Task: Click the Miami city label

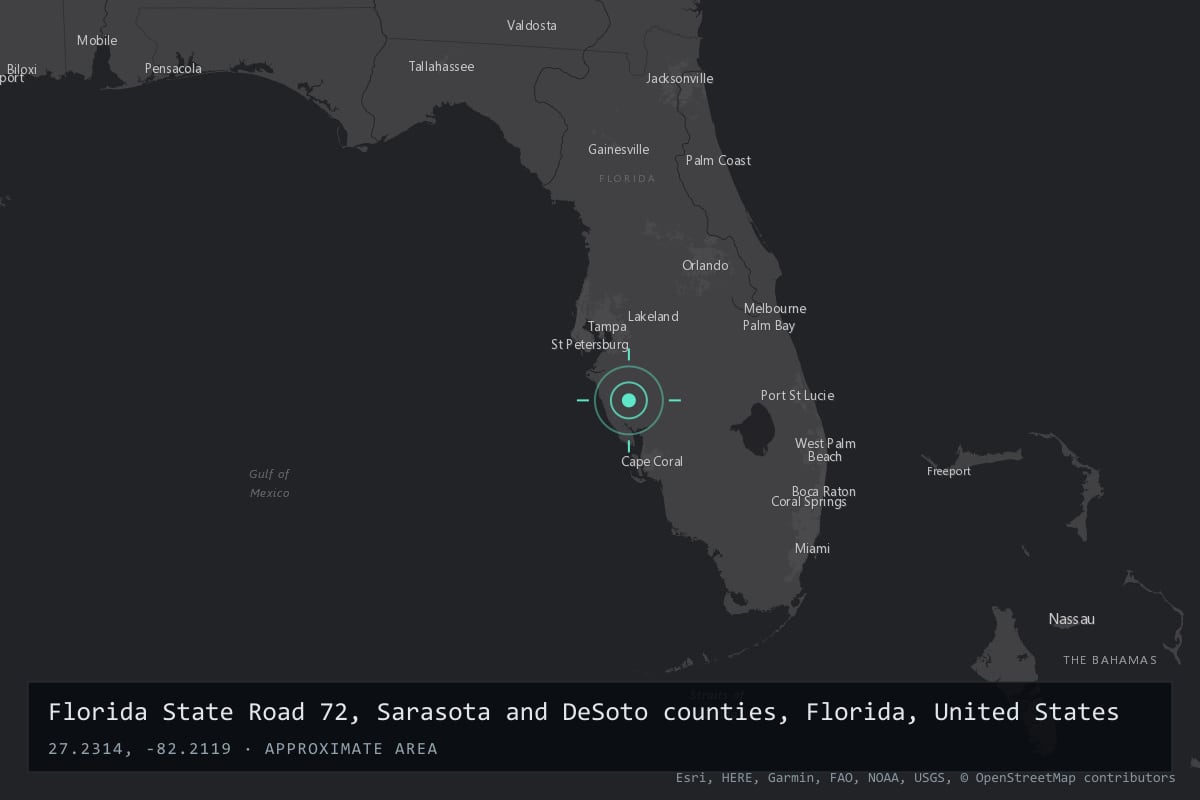Action: (812, 548)
